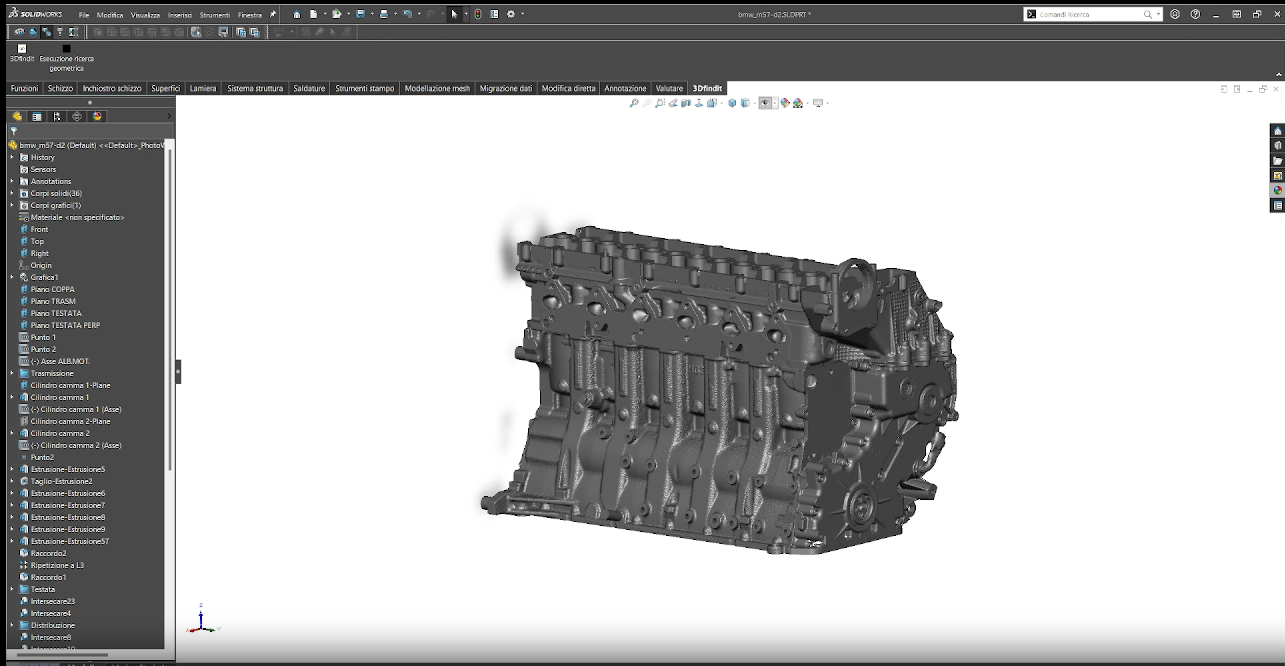Switch to the Schizzo tab
The width and height of the screenshot is (1285, 666).
60,88
